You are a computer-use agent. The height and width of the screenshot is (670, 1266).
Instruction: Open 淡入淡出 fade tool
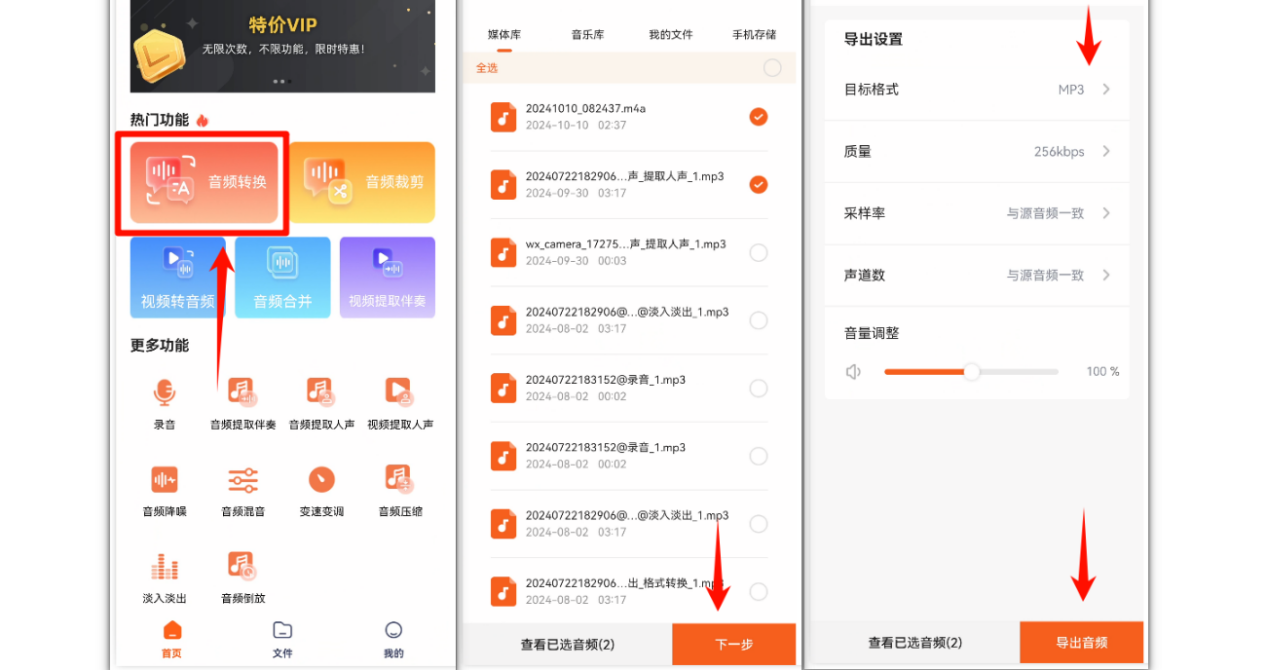pyautogui.click(x=164, y=578)
